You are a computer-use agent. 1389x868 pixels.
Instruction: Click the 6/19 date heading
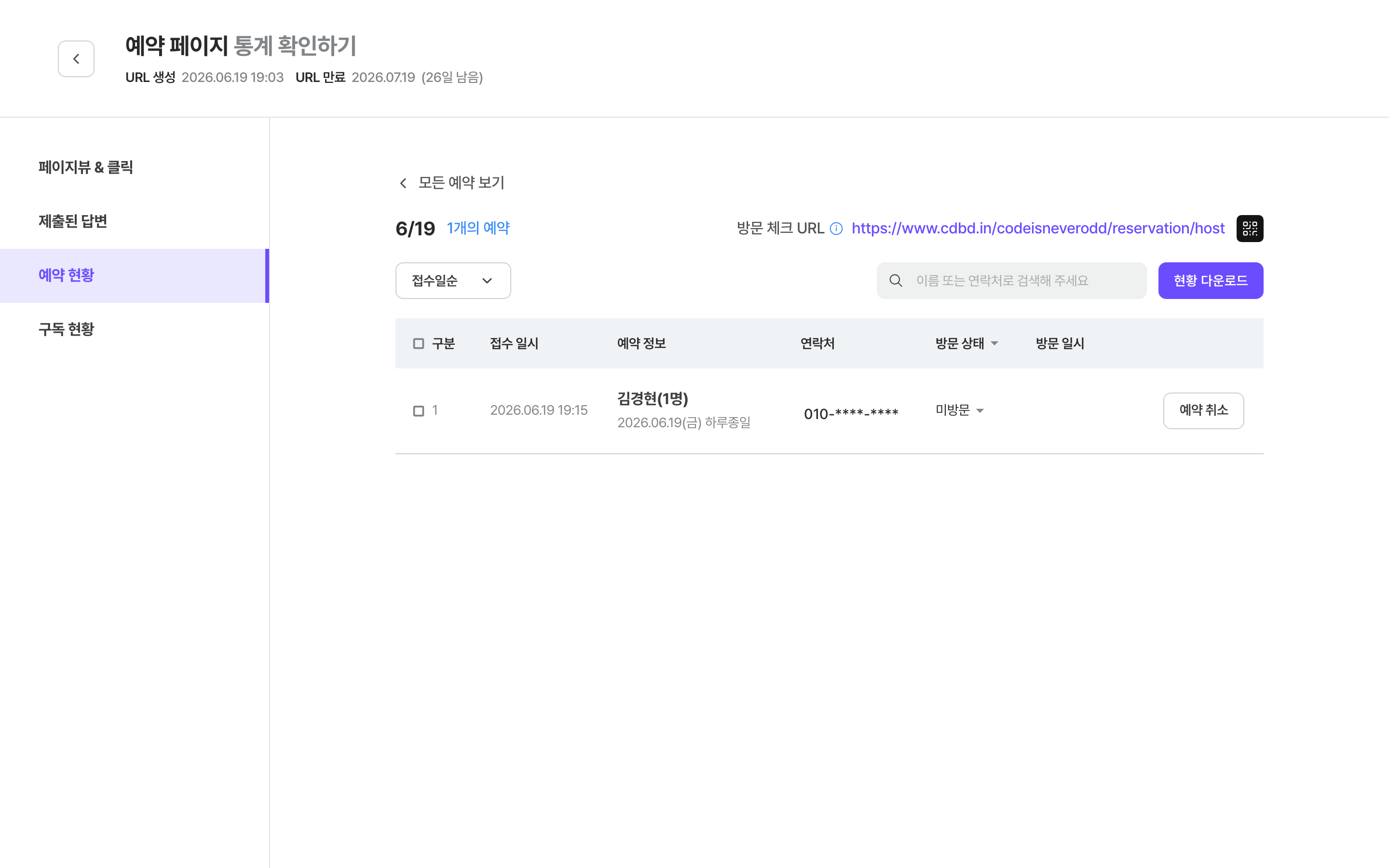[x=415, y=229]
